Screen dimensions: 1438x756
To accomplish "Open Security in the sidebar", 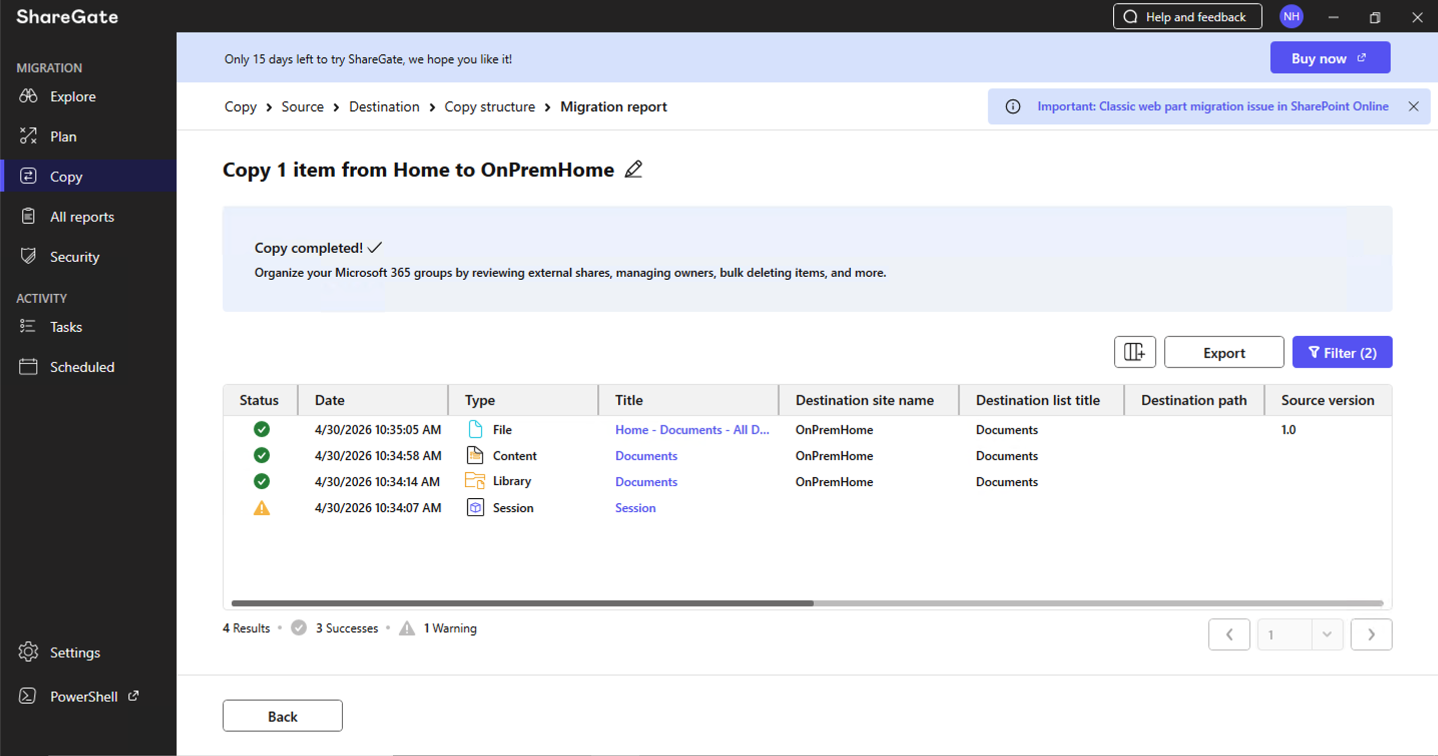I will click(75, 256).
